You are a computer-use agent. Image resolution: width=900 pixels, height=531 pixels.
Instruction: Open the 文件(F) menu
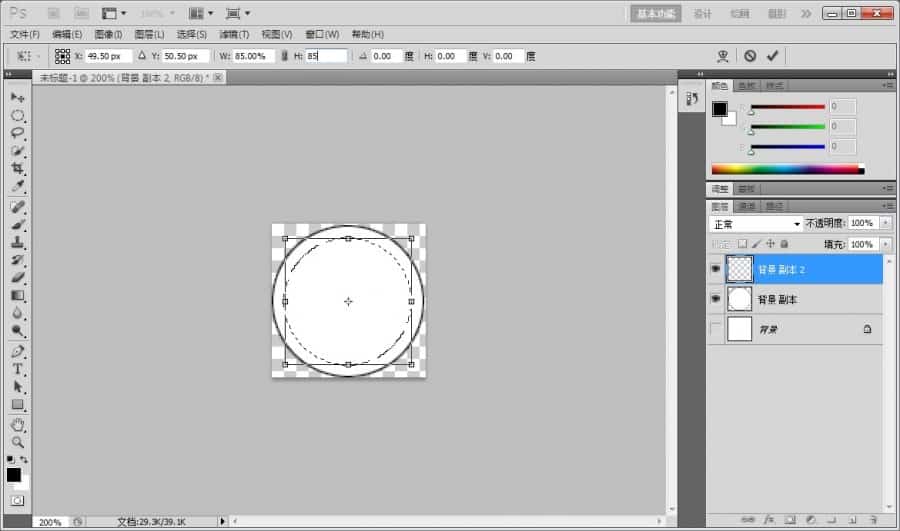(24, 34)
